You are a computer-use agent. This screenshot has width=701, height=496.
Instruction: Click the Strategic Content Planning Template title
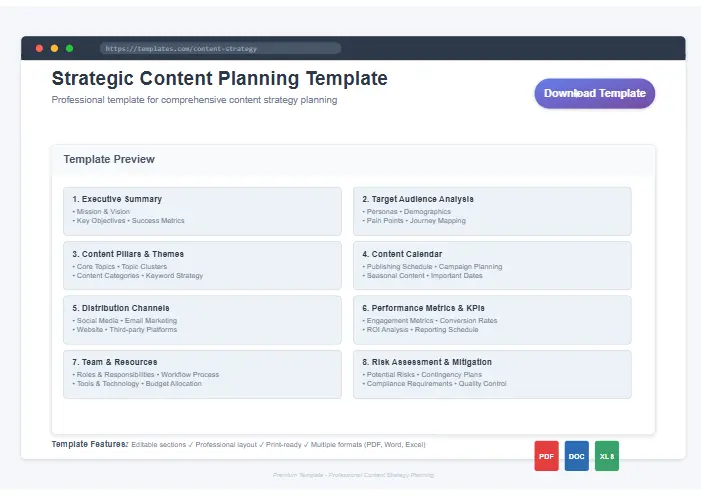220,78
